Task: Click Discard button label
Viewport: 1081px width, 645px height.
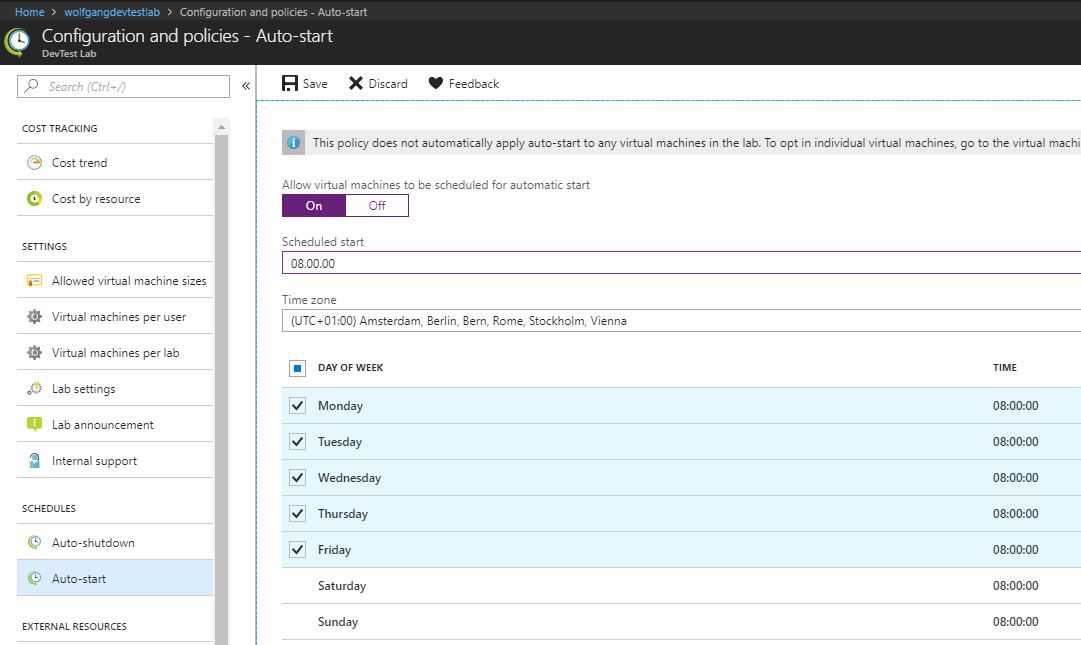Action: (388, 84)
